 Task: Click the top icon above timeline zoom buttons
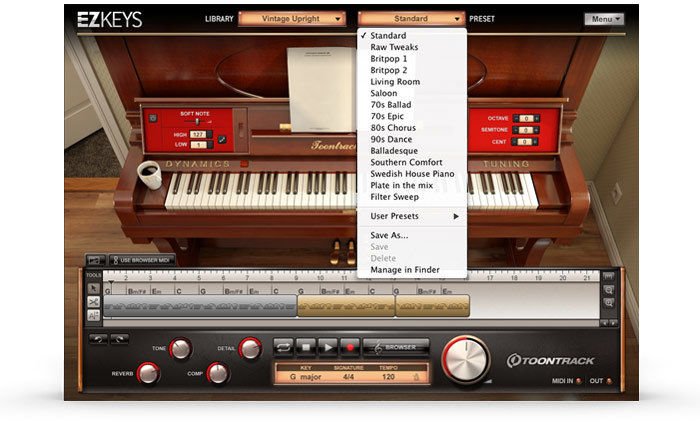[608, 277]
